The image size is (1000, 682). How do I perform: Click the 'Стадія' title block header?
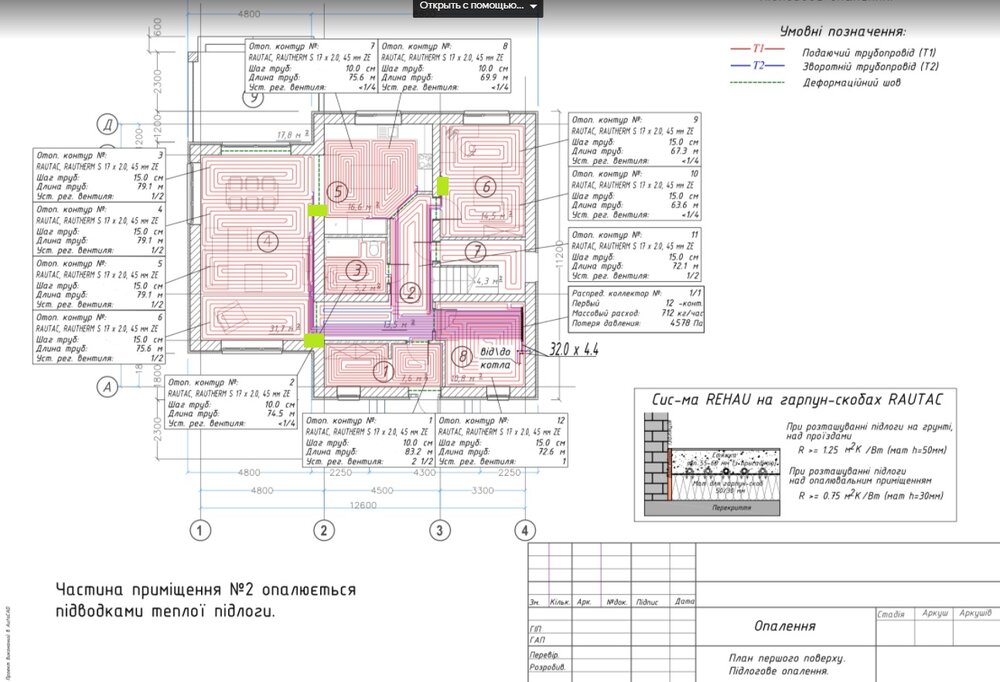coord(890,614)
